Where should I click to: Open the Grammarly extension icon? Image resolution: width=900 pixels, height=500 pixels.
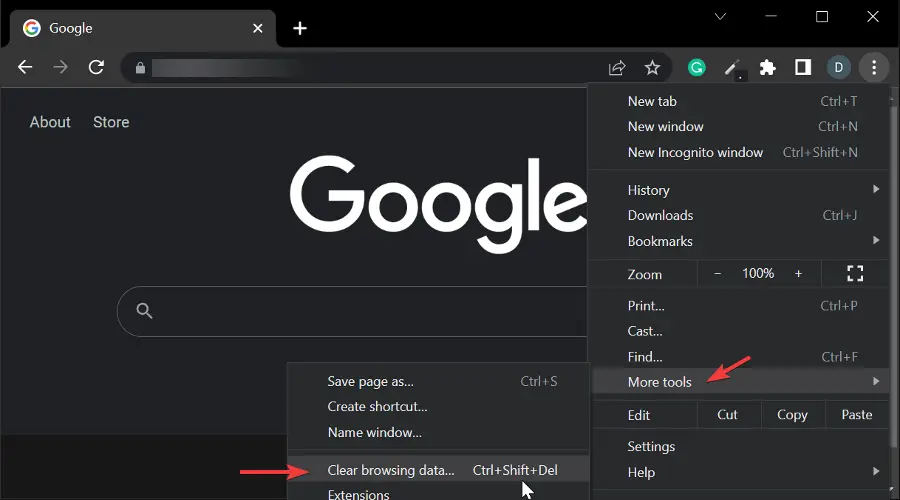coord(696,68)
